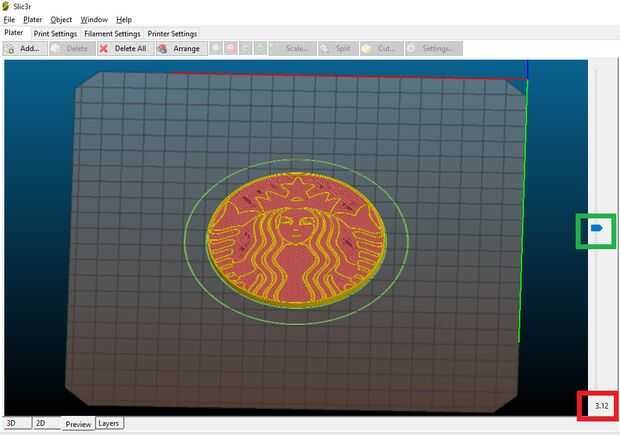620x435 pixels.
Task: Switch to the Print Settings tab
Action: (55, 34)
